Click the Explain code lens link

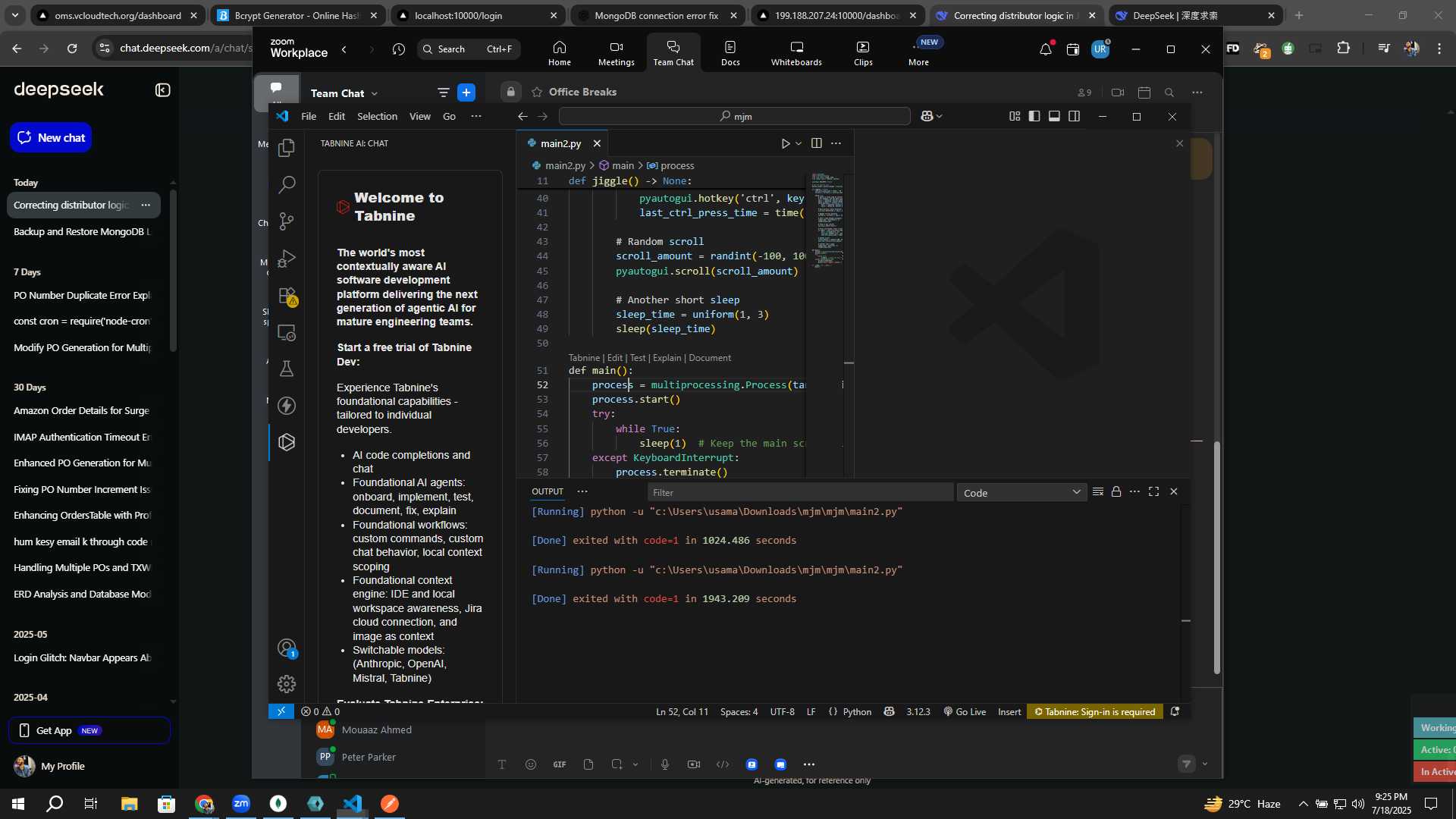pyautogui.click(x=667, y=358)
